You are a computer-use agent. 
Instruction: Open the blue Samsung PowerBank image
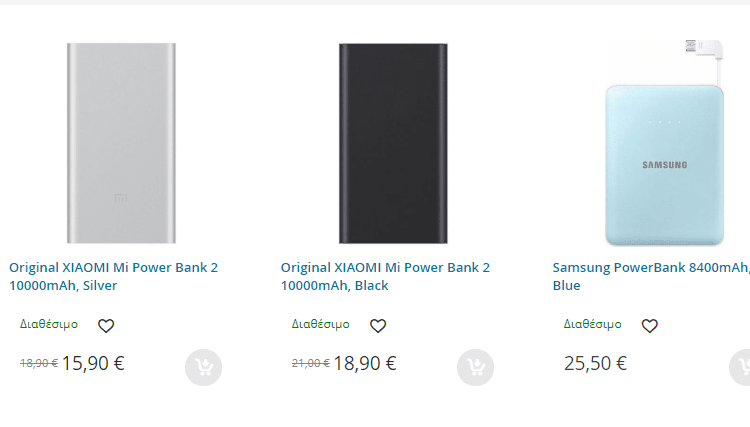pyautogui.click(x=664, y=142)
